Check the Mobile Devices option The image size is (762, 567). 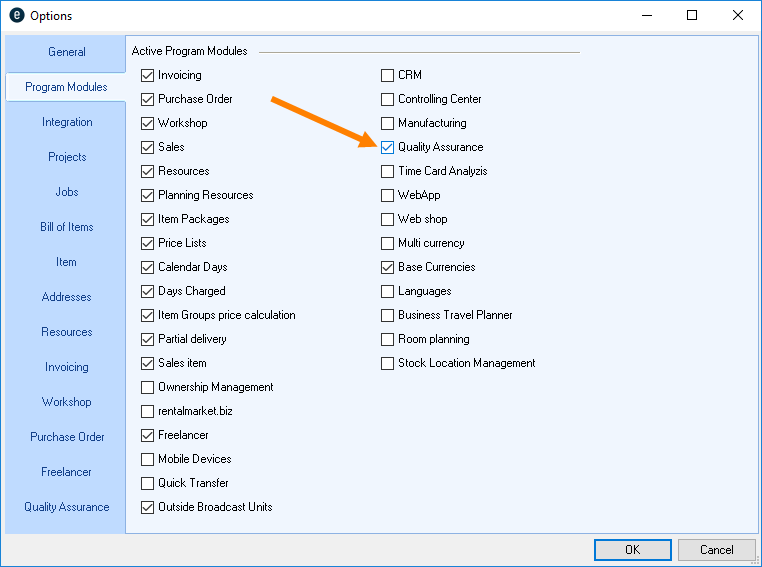click(x=148, y=459)
